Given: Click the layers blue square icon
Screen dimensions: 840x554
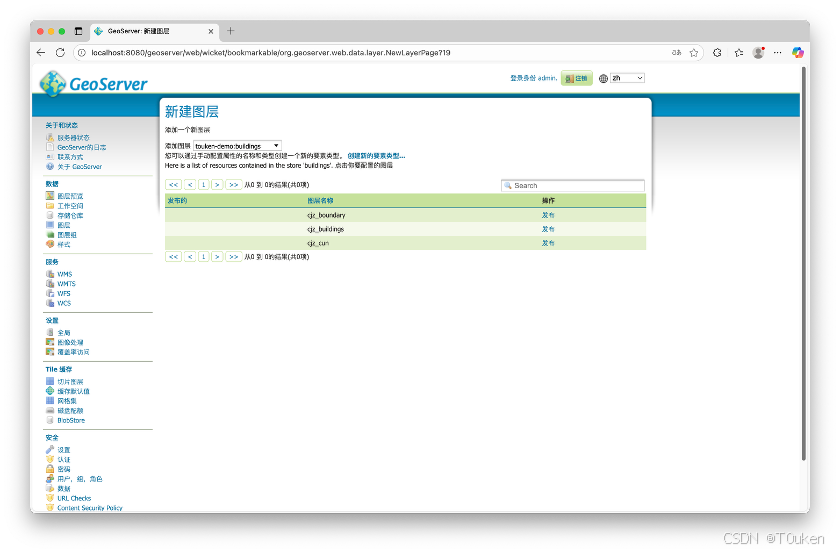Looking at the screenshot, I should (50, 225).
